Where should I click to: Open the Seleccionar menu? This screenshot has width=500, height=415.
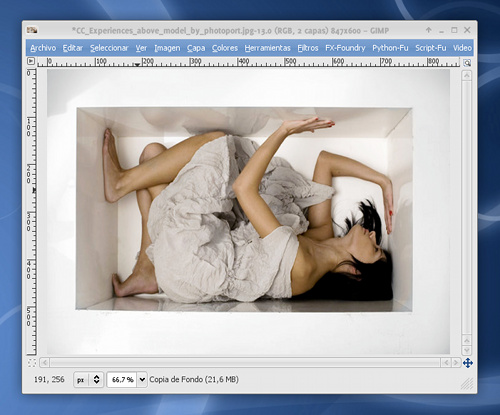[109, 48]
